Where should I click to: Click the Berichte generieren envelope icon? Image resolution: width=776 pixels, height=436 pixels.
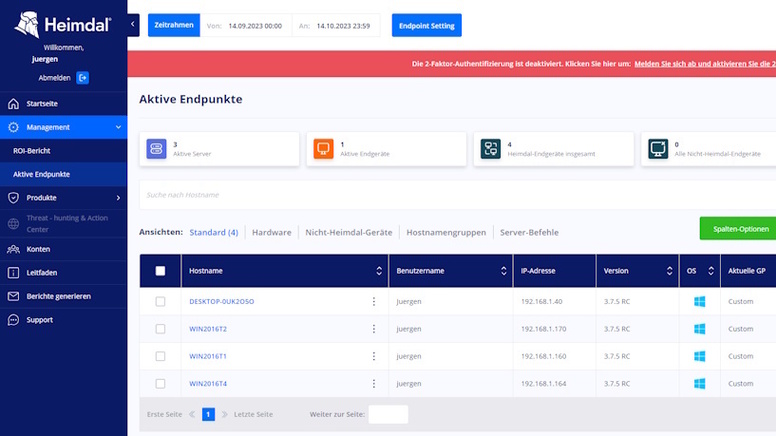point(13,296)
